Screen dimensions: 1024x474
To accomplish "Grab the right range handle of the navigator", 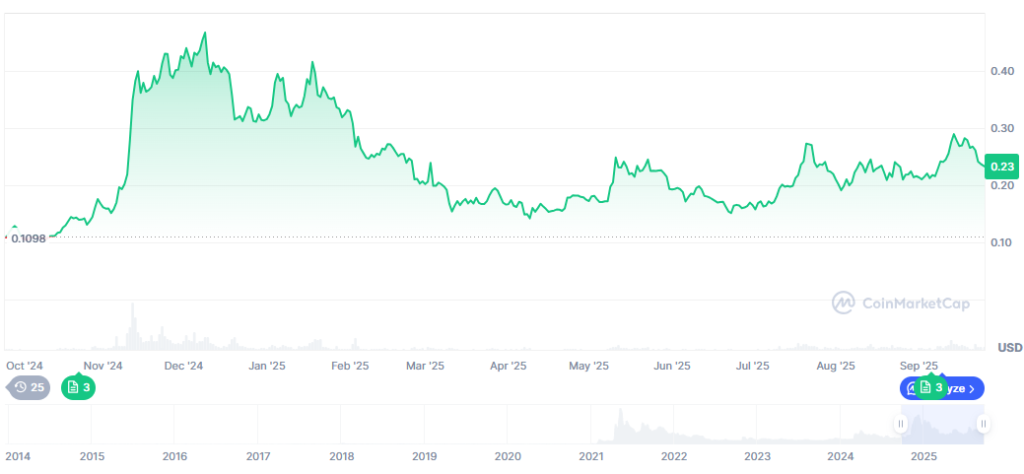I will (x=982, y=425).
